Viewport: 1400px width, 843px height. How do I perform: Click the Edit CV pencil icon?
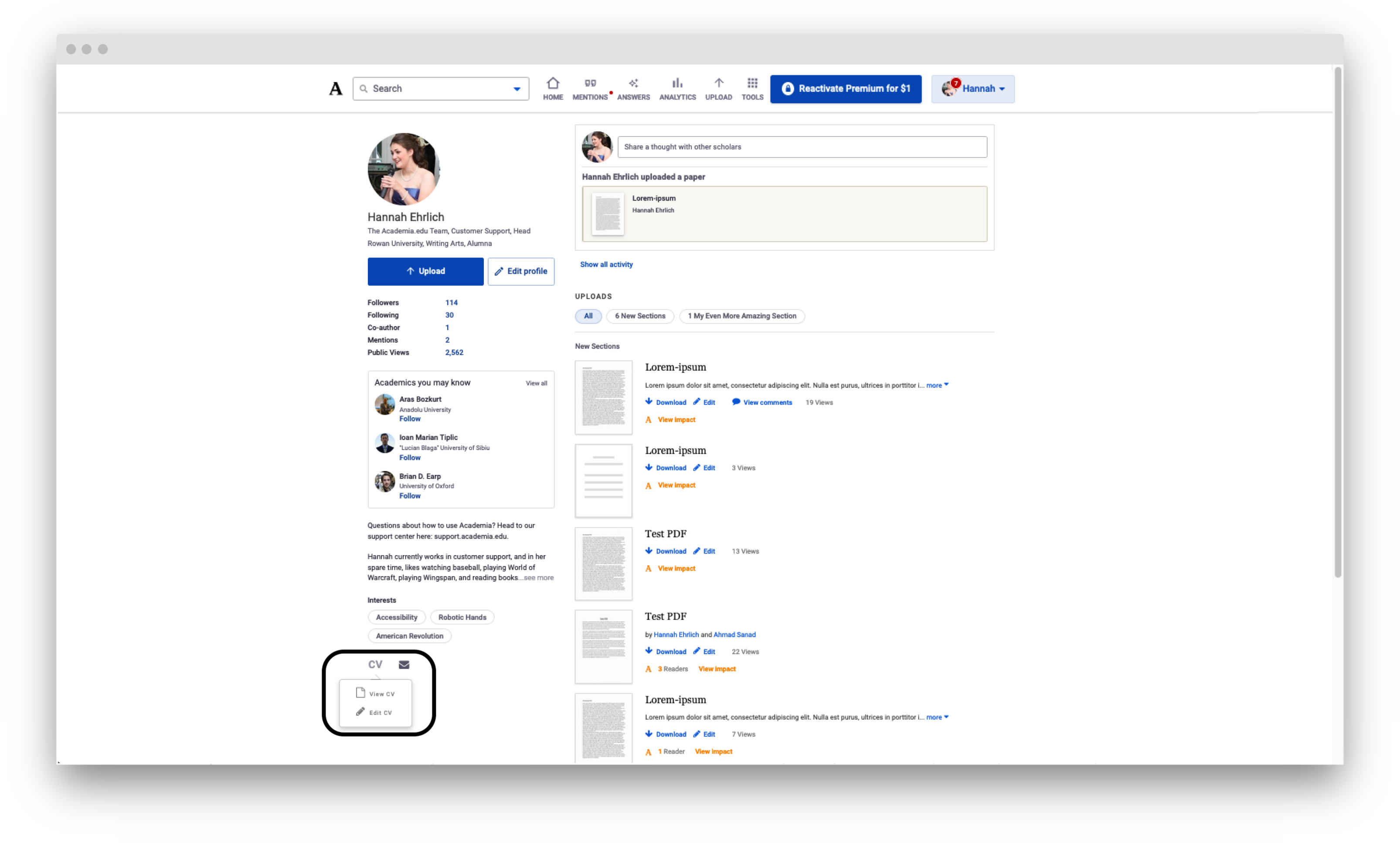click(360, 712)
